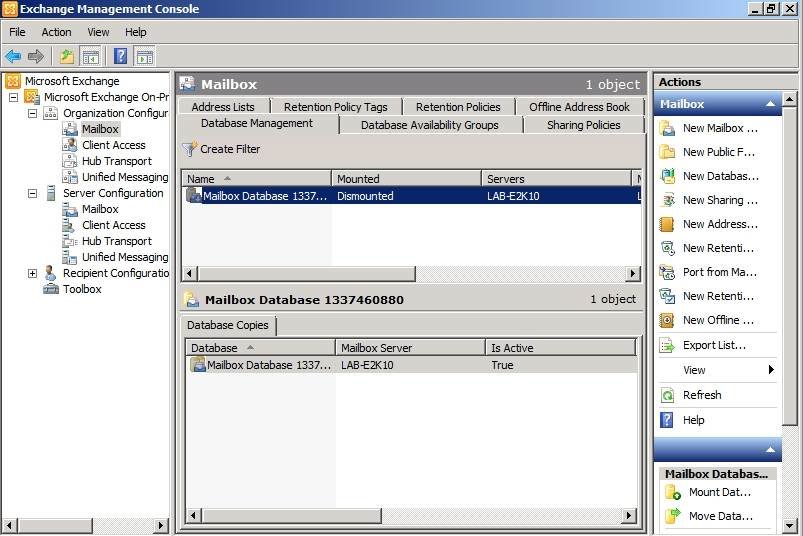Select the Database Copies tab
Screen dimensions: 803x536
click(x=227, y=325)
